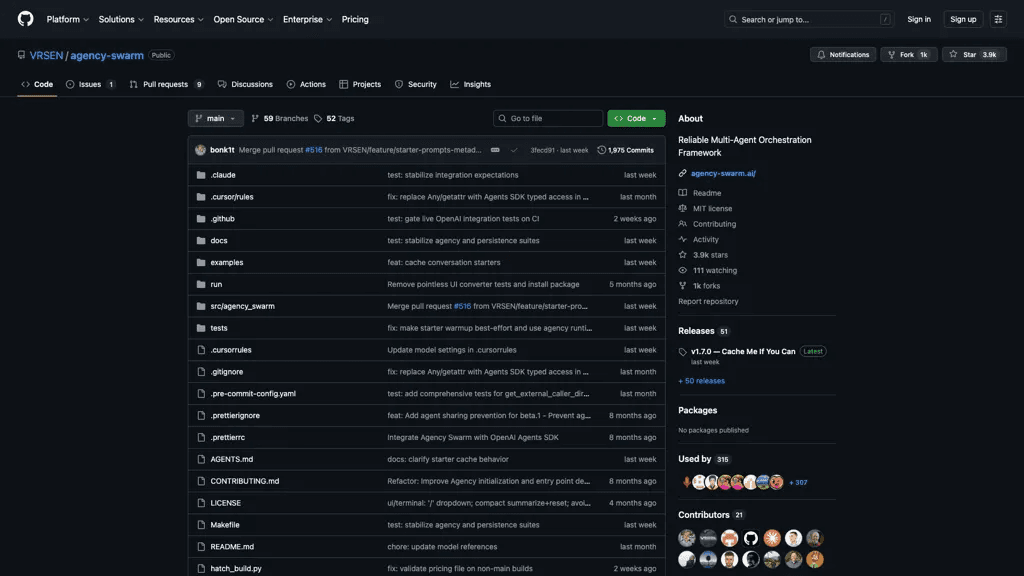
Task: Open GitHub home via Octocat logo
Action: [25, 19]
